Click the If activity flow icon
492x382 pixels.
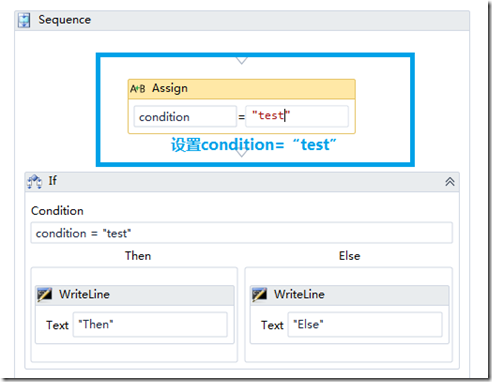[35, 182]
